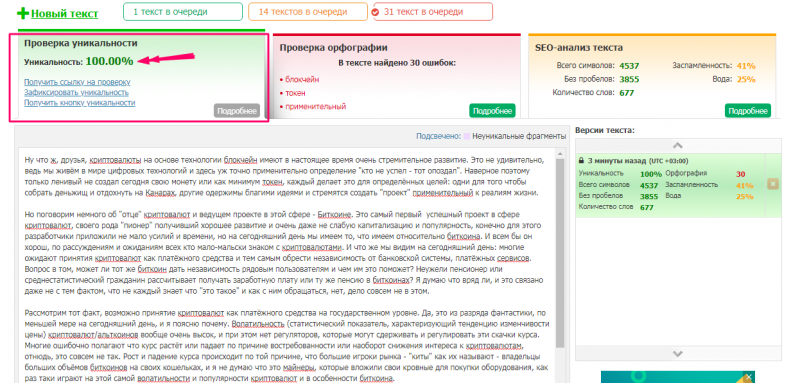Click the misspelled word токен in error list
The image size is (800, 383).
[x=295, y=93]
